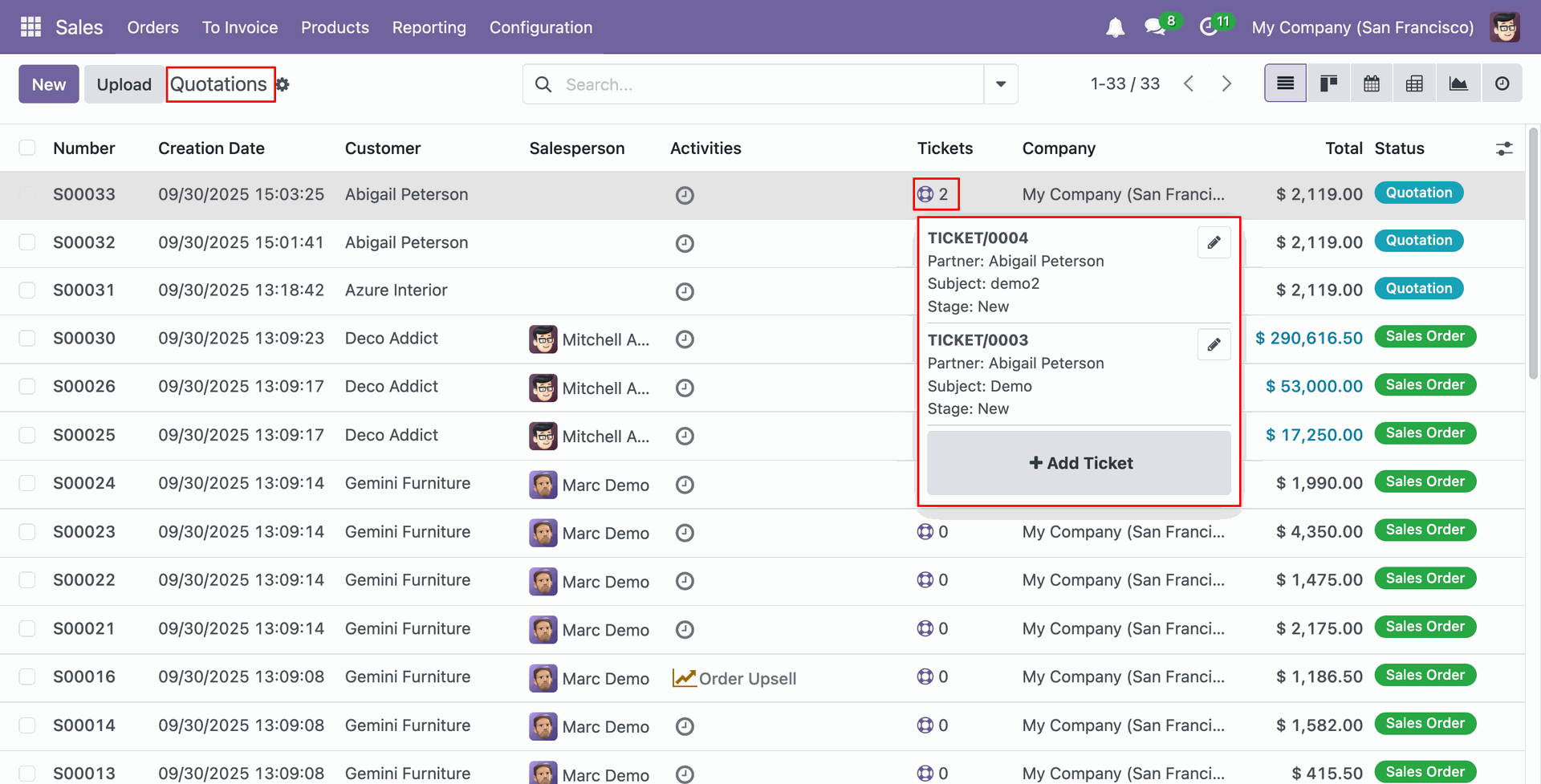Open the apps grid menu icon
1541x784 pixels.
click(x=30, y=27)
